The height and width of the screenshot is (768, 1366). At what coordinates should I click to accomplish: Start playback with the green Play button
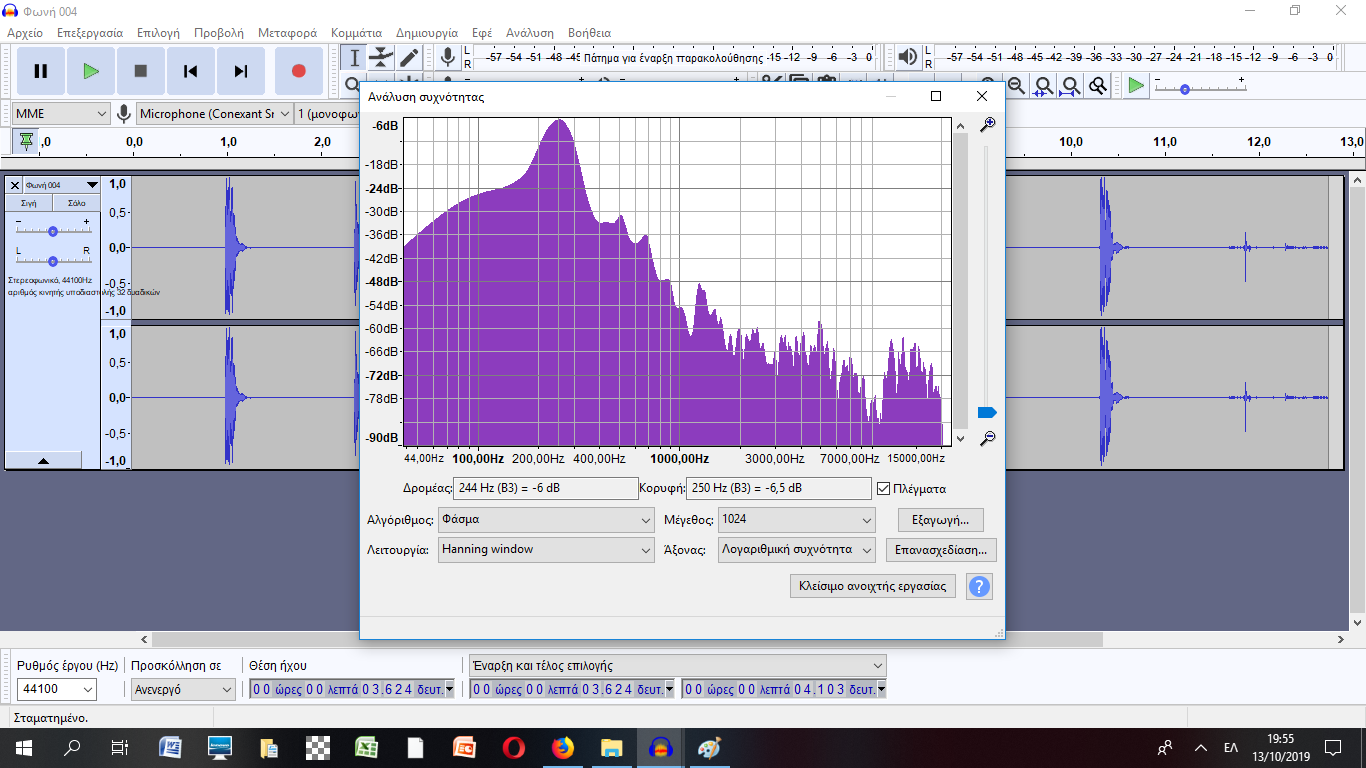(91, 71)
